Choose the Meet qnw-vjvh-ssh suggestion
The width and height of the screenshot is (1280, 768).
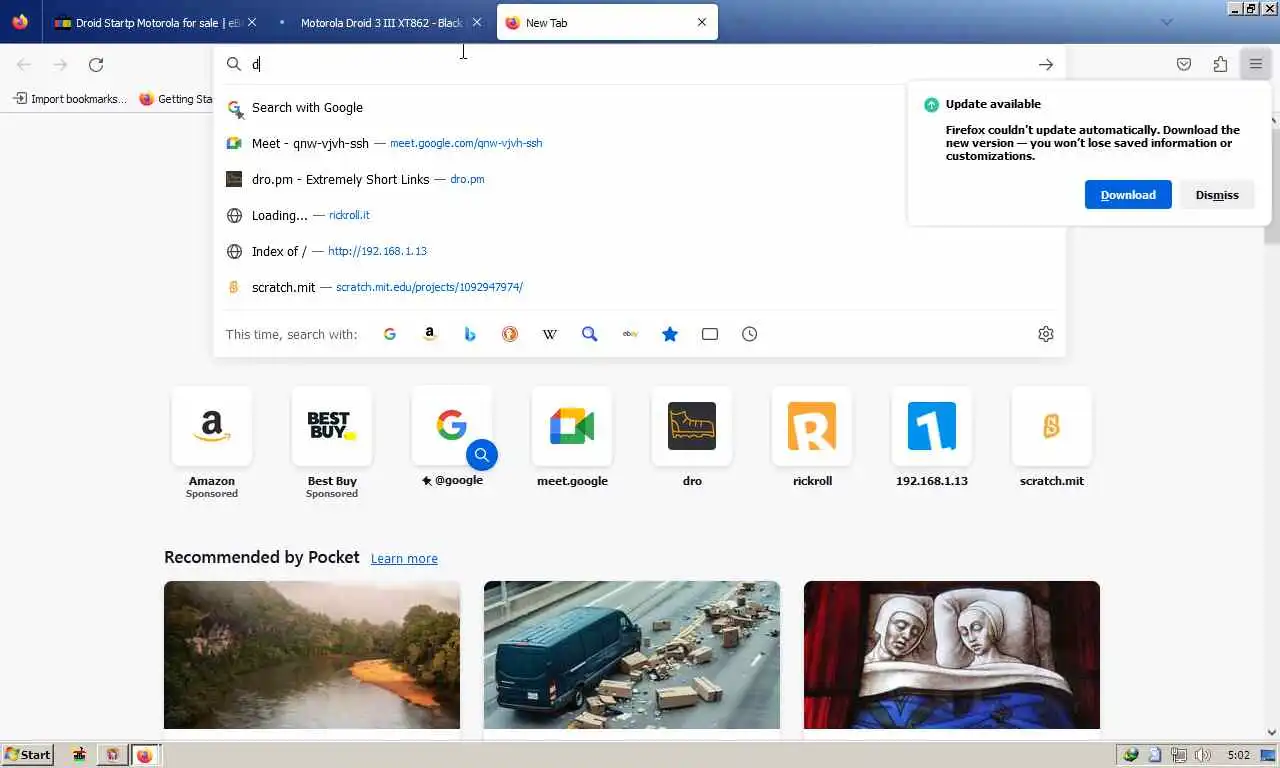pos(639,143)
